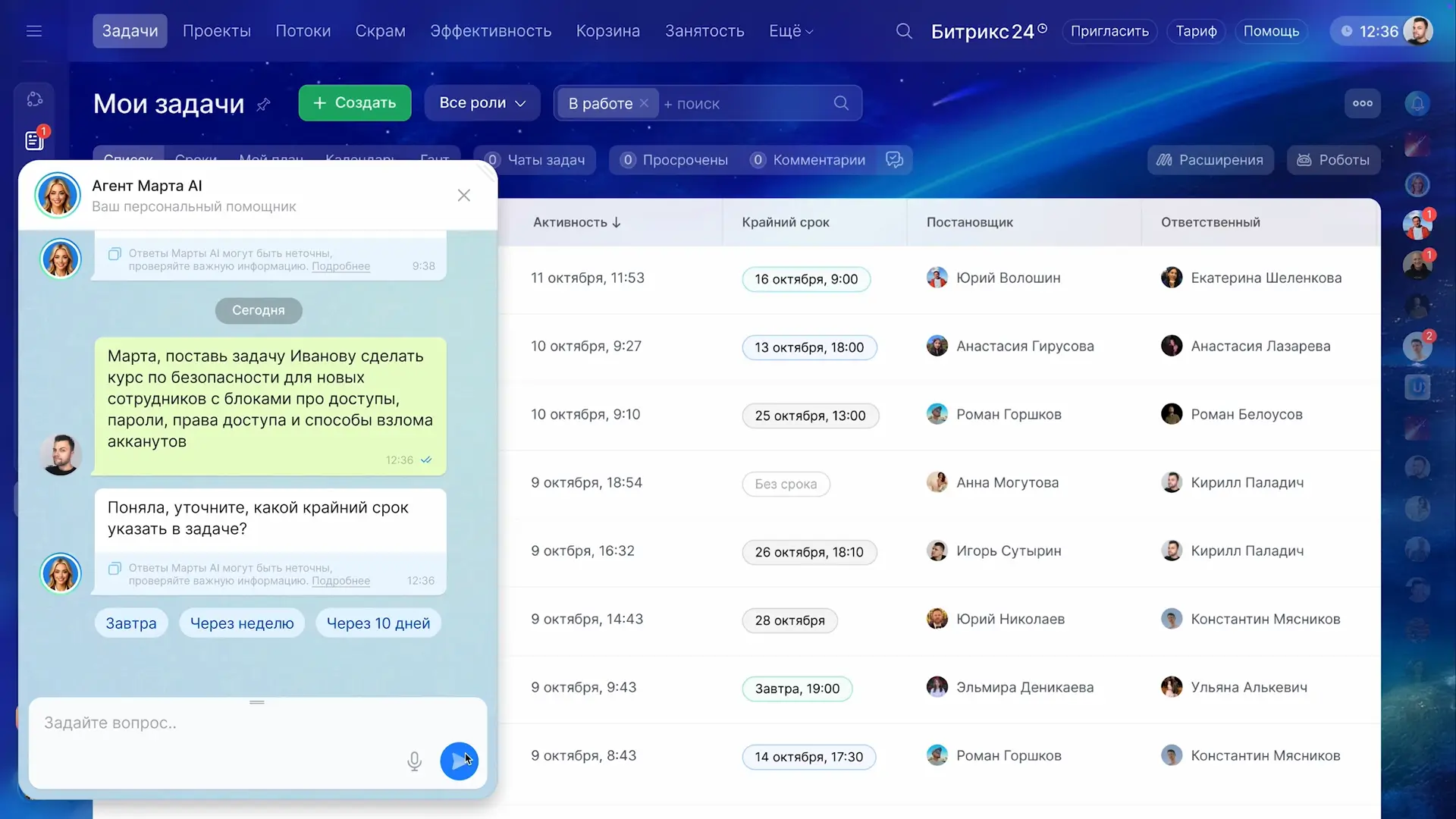Toggle the Просрочены counter filter
The image size is (1456, 819).
coord(673,160)
